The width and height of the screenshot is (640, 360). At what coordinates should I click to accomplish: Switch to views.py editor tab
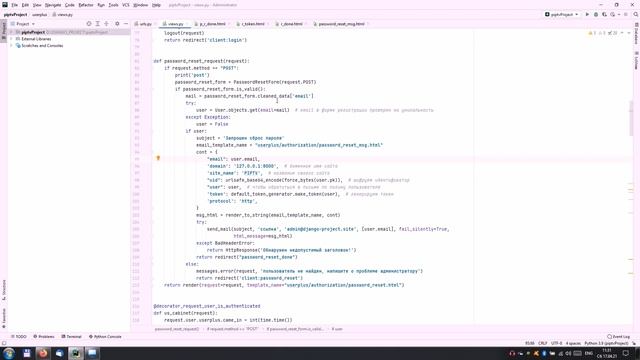175,24
